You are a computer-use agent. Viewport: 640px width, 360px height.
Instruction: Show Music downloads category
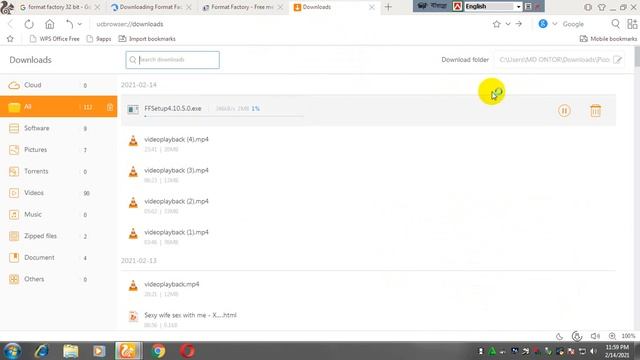point(58,214)
